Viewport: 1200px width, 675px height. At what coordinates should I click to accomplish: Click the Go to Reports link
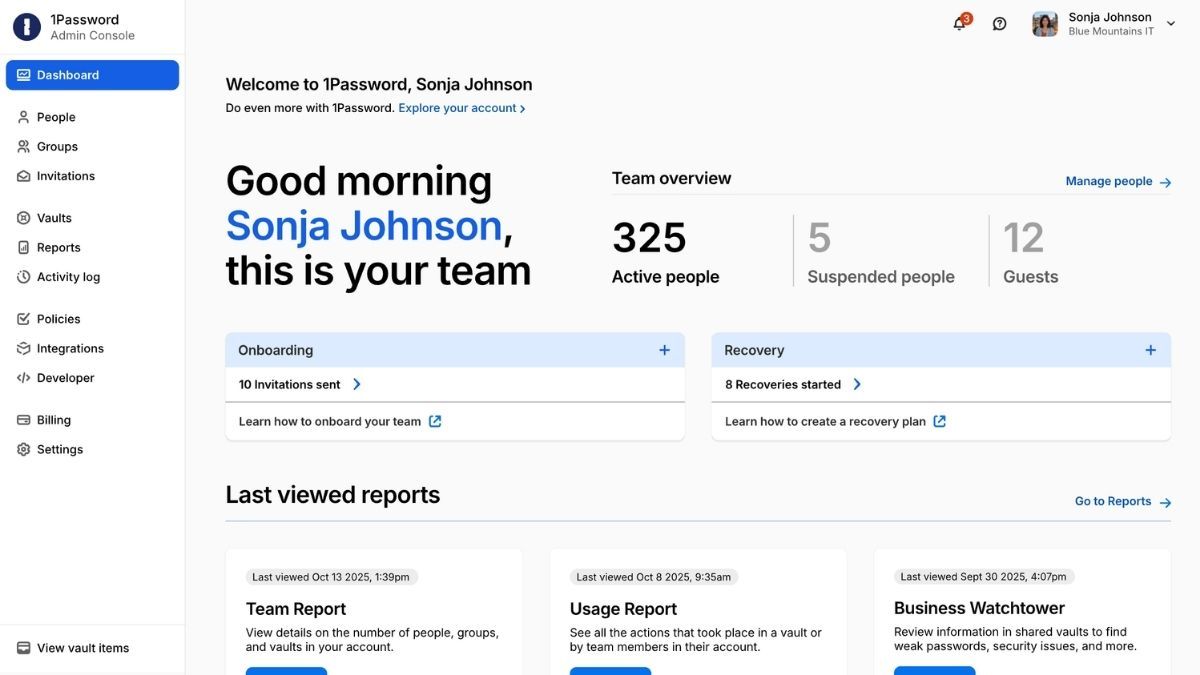(x=1113, y=501)
